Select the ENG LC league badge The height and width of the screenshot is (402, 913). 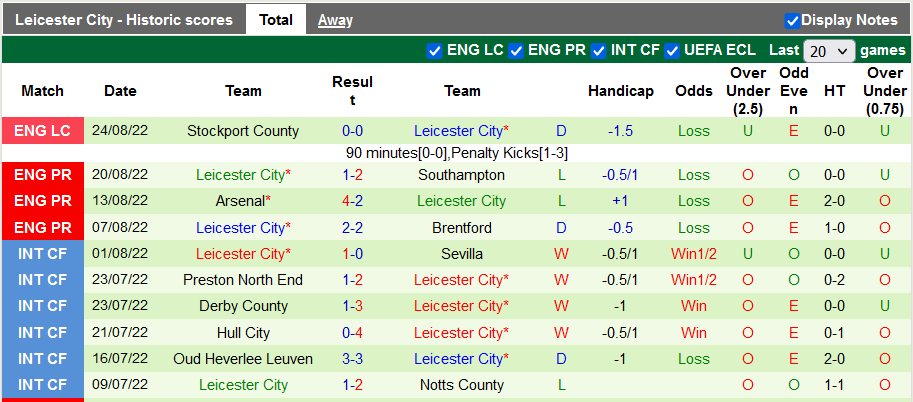point(43,131)
